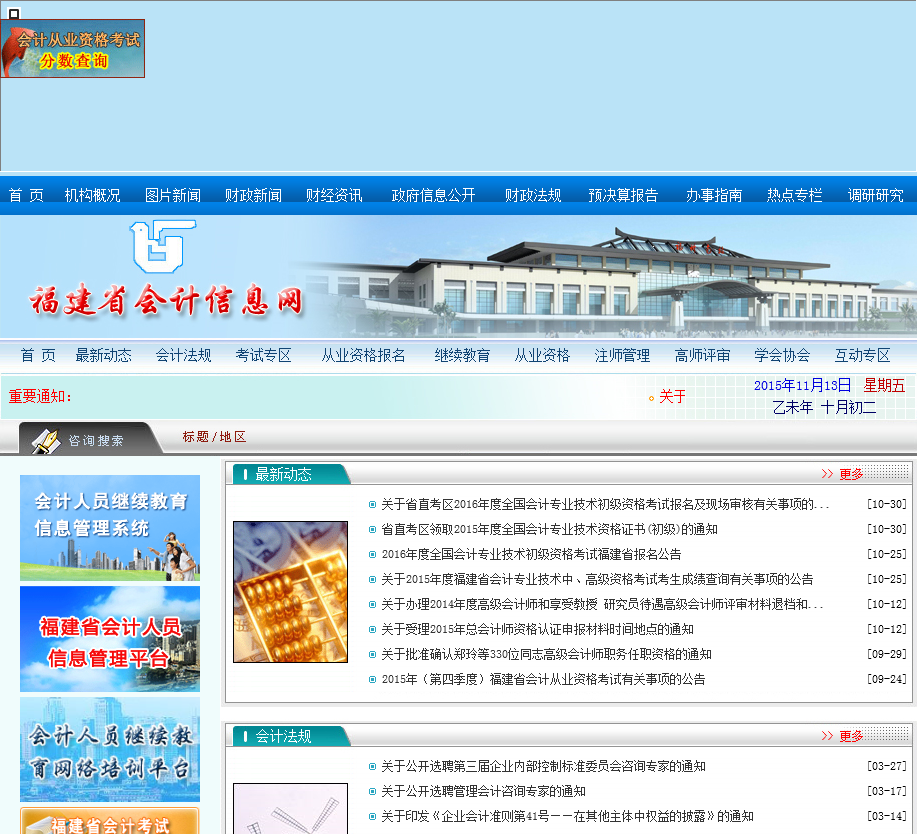Viewport: 917px width, 834px height.
Task: Select 财政法规 in the blue bar
Action: click(533, 195)
